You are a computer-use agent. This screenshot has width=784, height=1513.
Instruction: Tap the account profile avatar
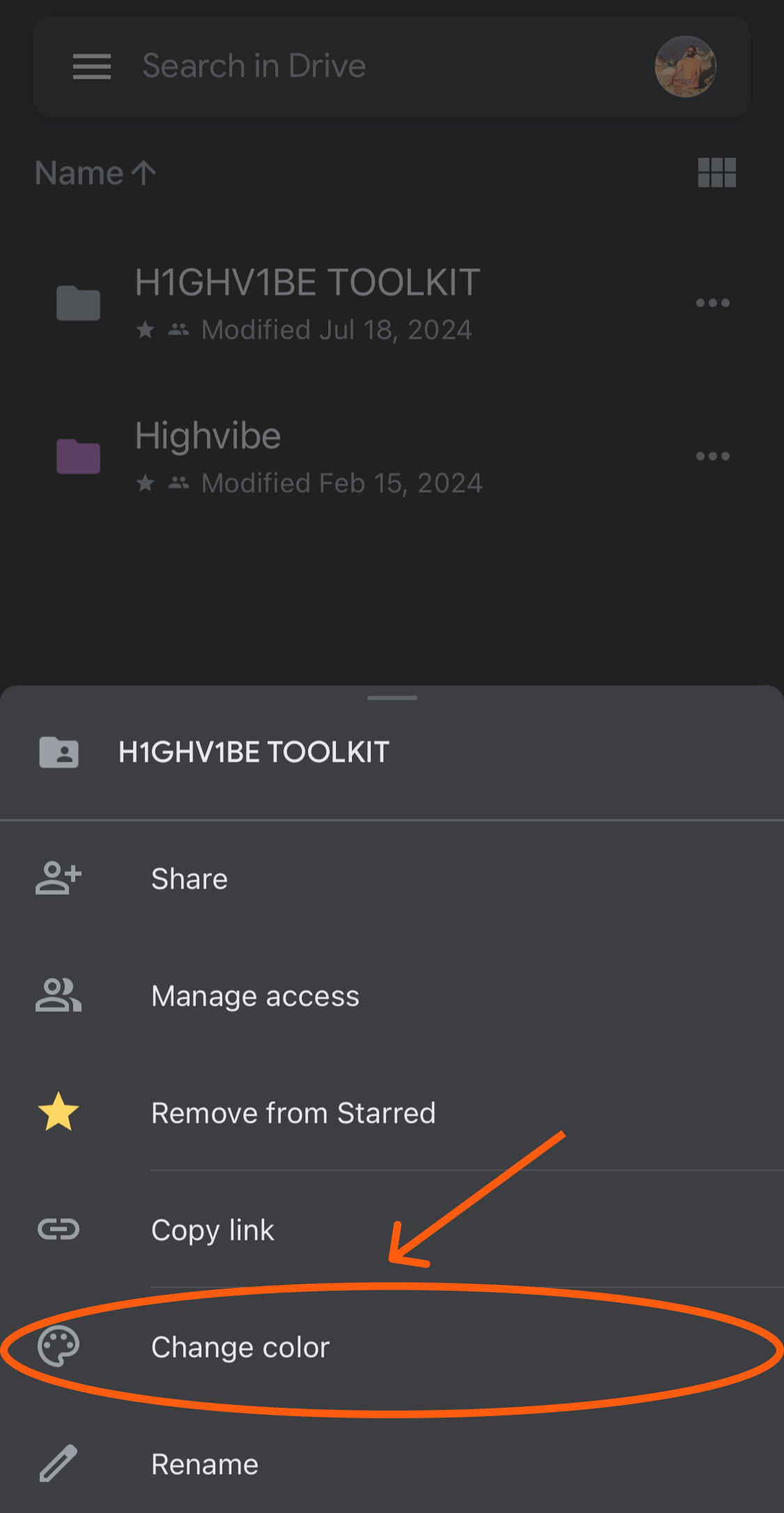(685, 66)
